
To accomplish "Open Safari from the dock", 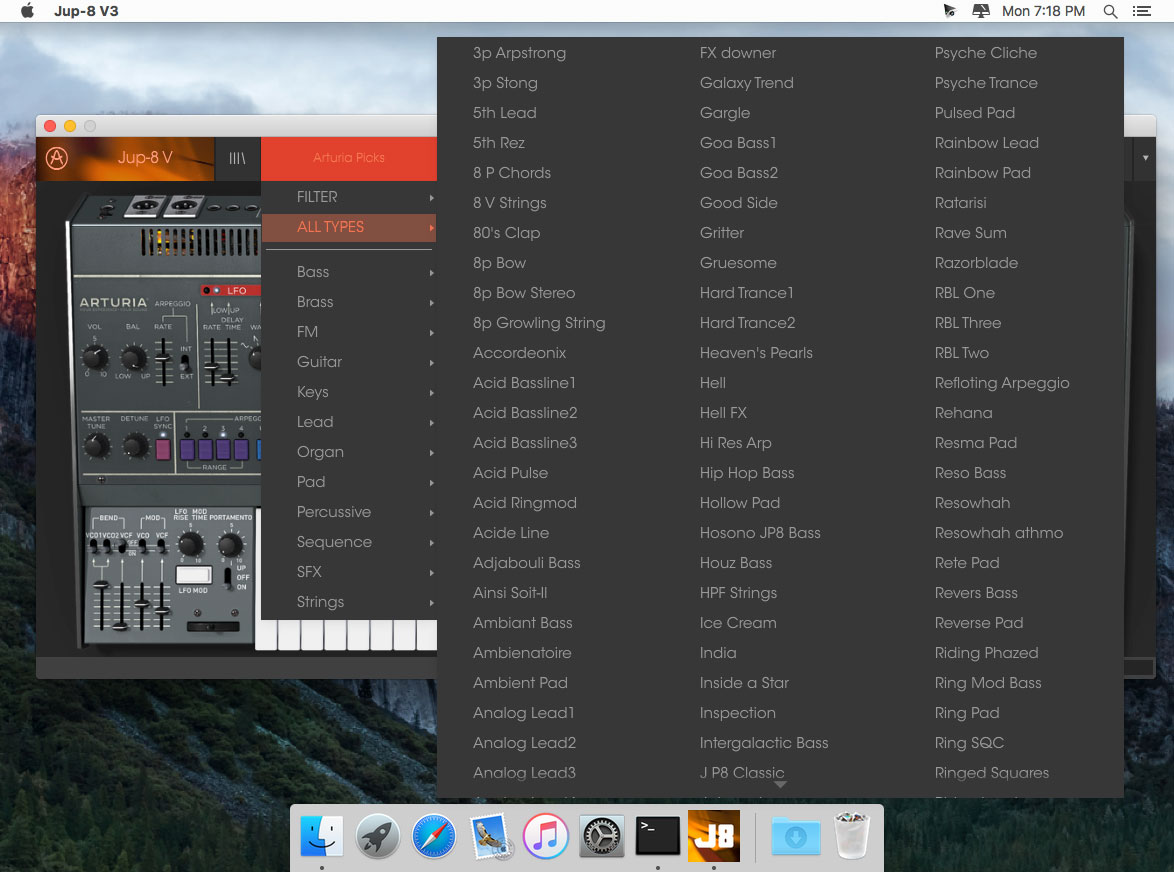I will point(434,835).
